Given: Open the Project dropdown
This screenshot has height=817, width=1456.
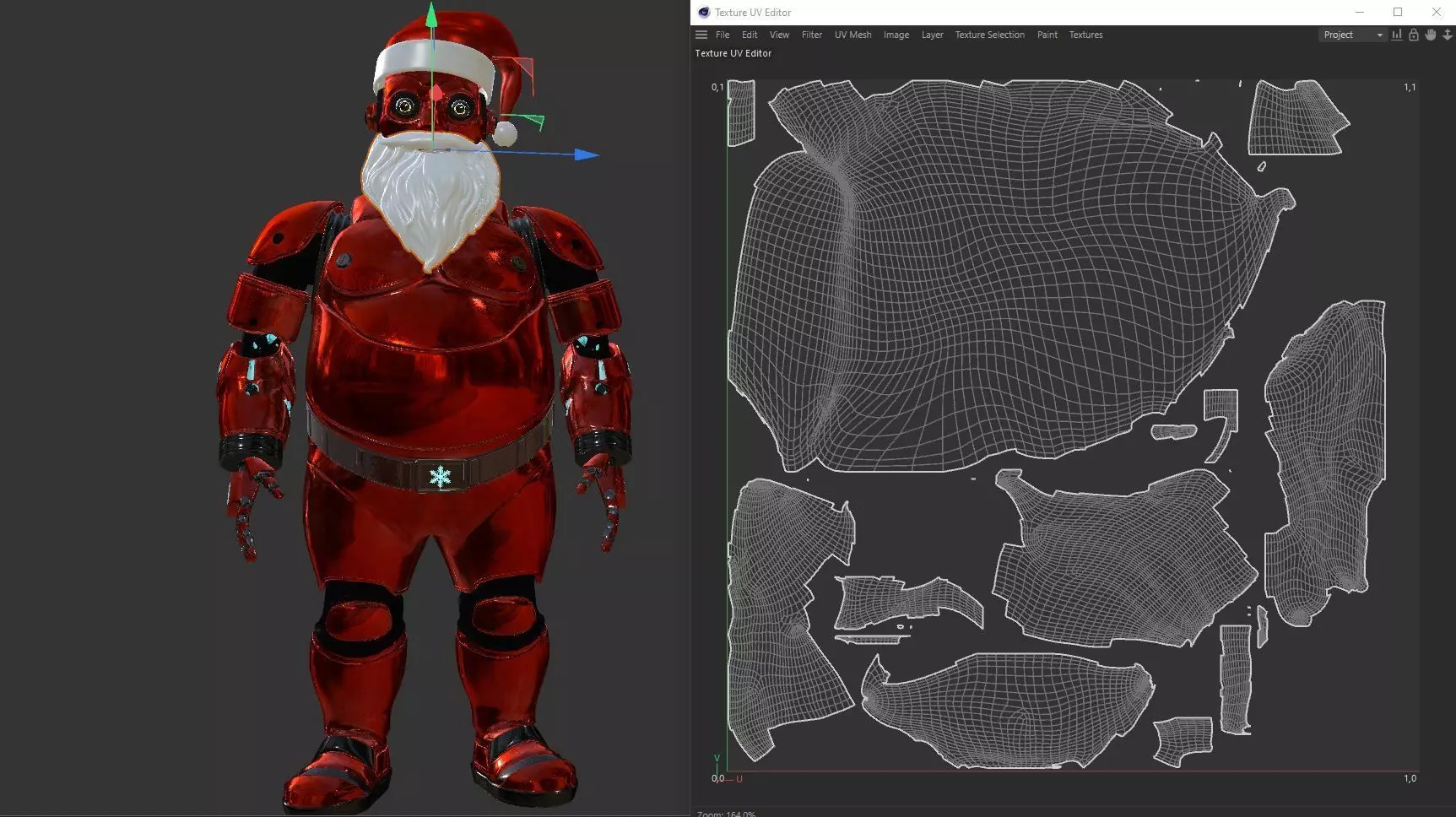Looking at the screenshot, I should 1352,35.
